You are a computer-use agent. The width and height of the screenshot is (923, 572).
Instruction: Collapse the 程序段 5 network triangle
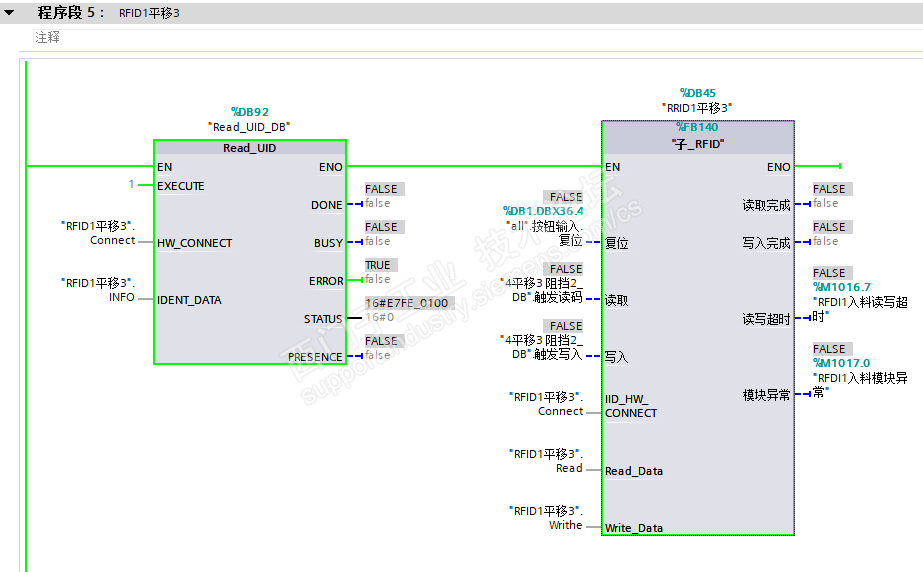(9, 12)
